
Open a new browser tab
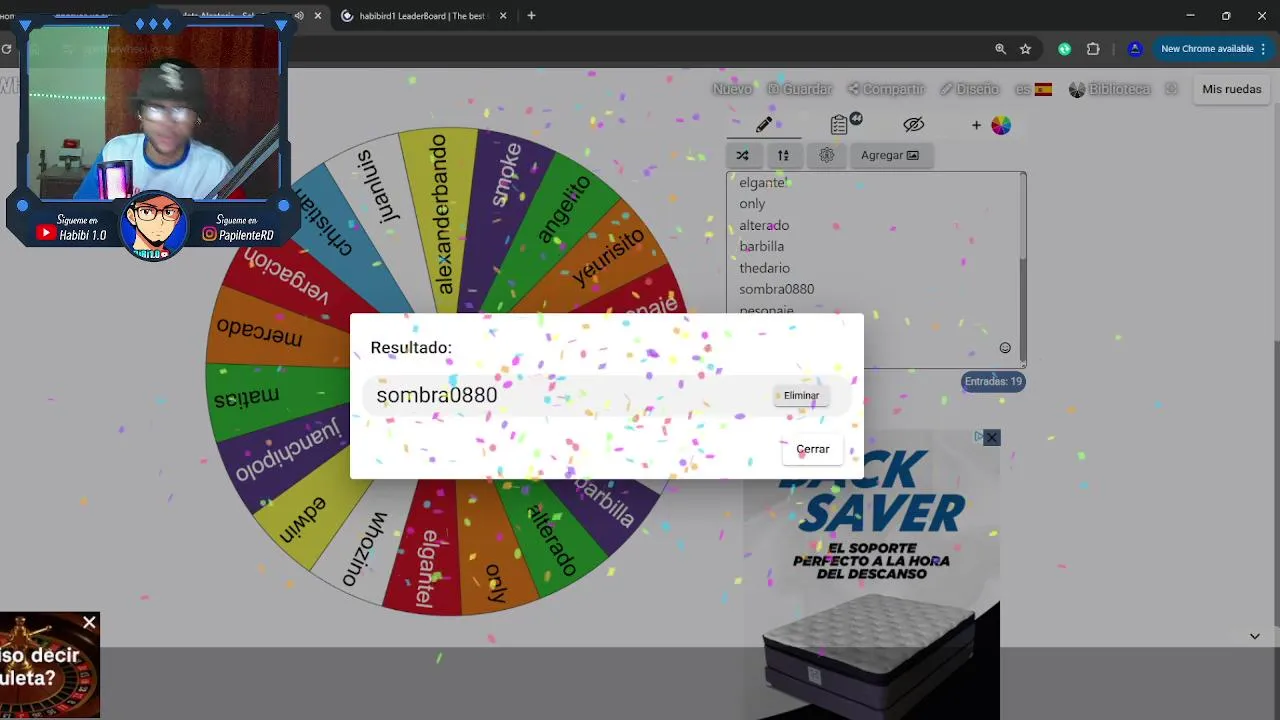(531, 16)
